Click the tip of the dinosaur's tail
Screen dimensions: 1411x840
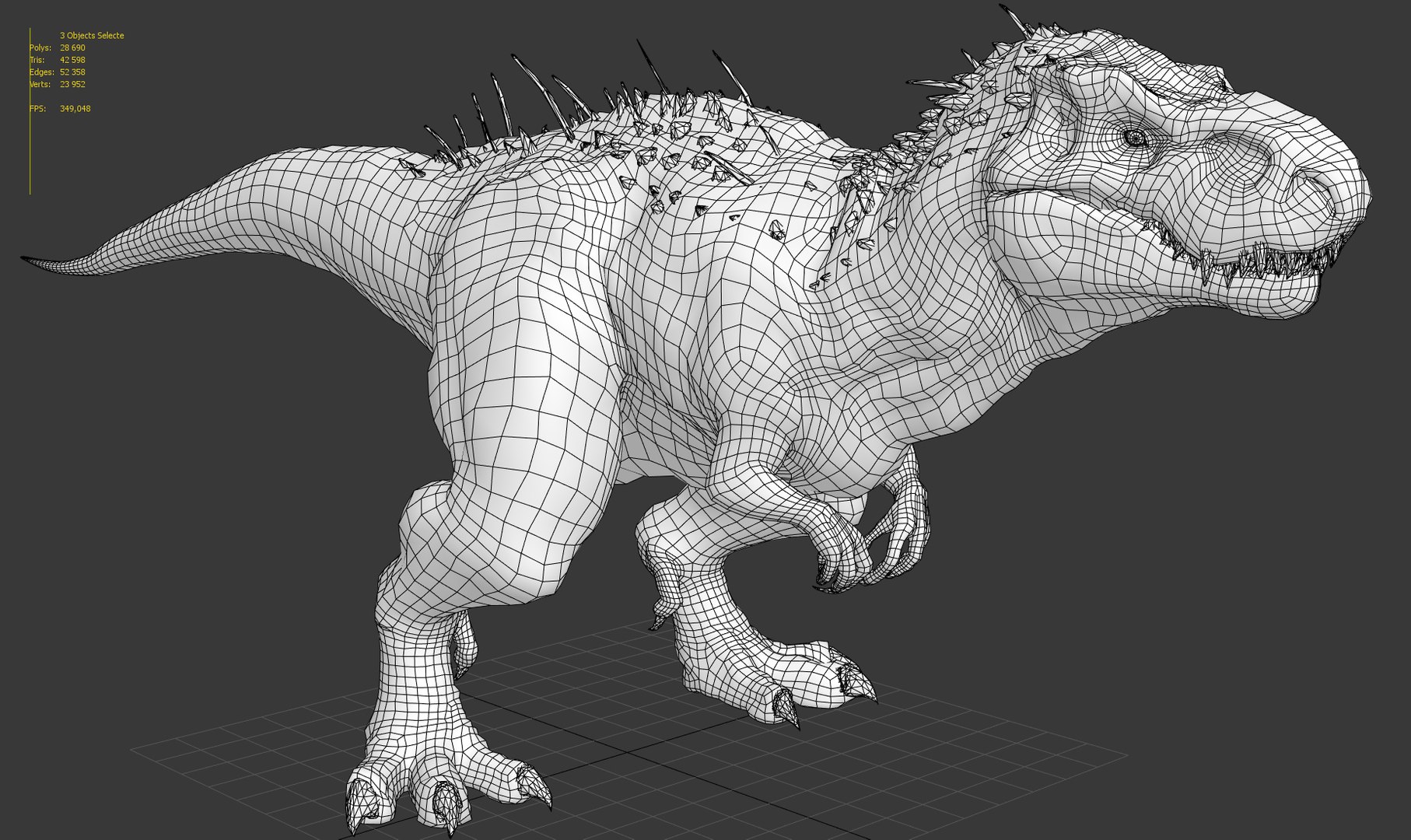[28, 260]
